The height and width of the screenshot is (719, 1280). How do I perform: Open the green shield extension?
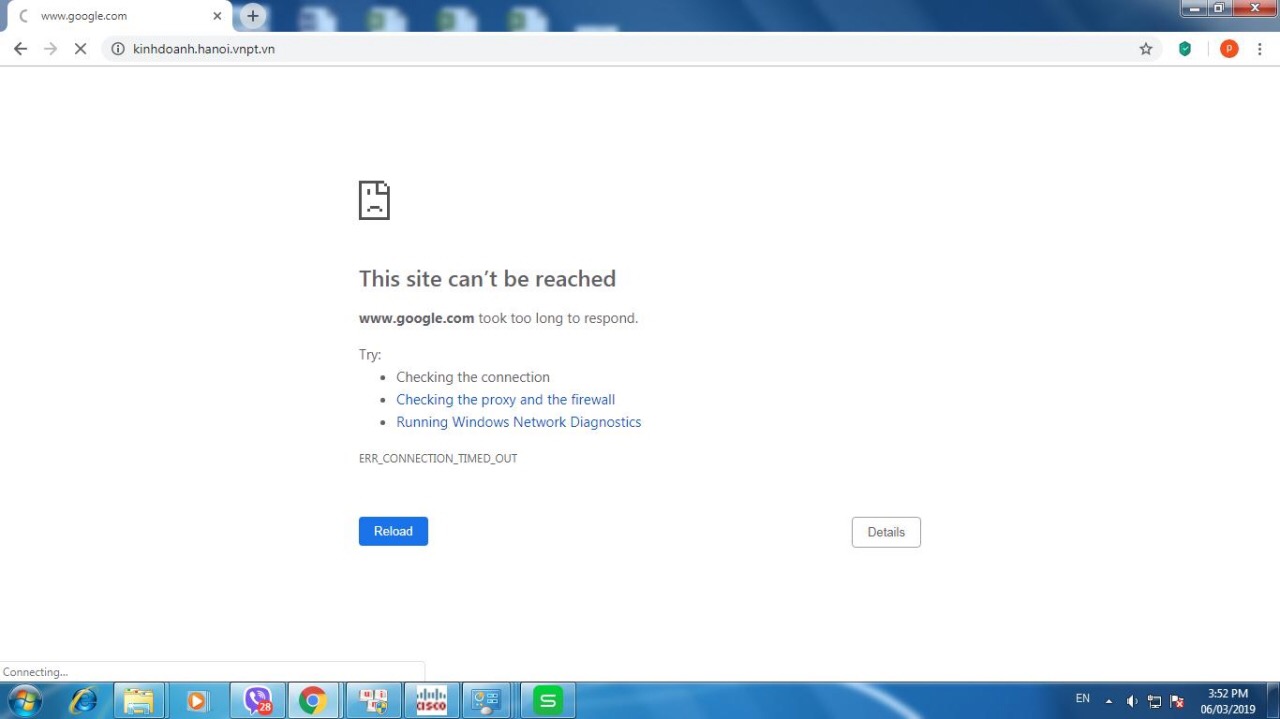pos(1185,49)
